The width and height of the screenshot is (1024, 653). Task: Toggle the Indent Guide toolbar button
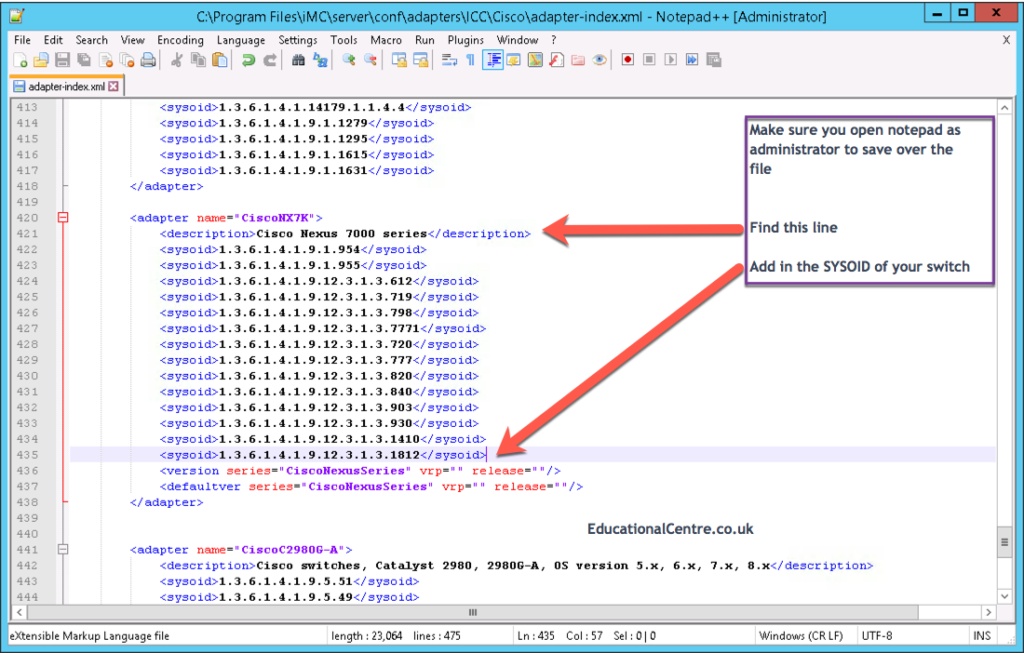click(x=492, y=60)
